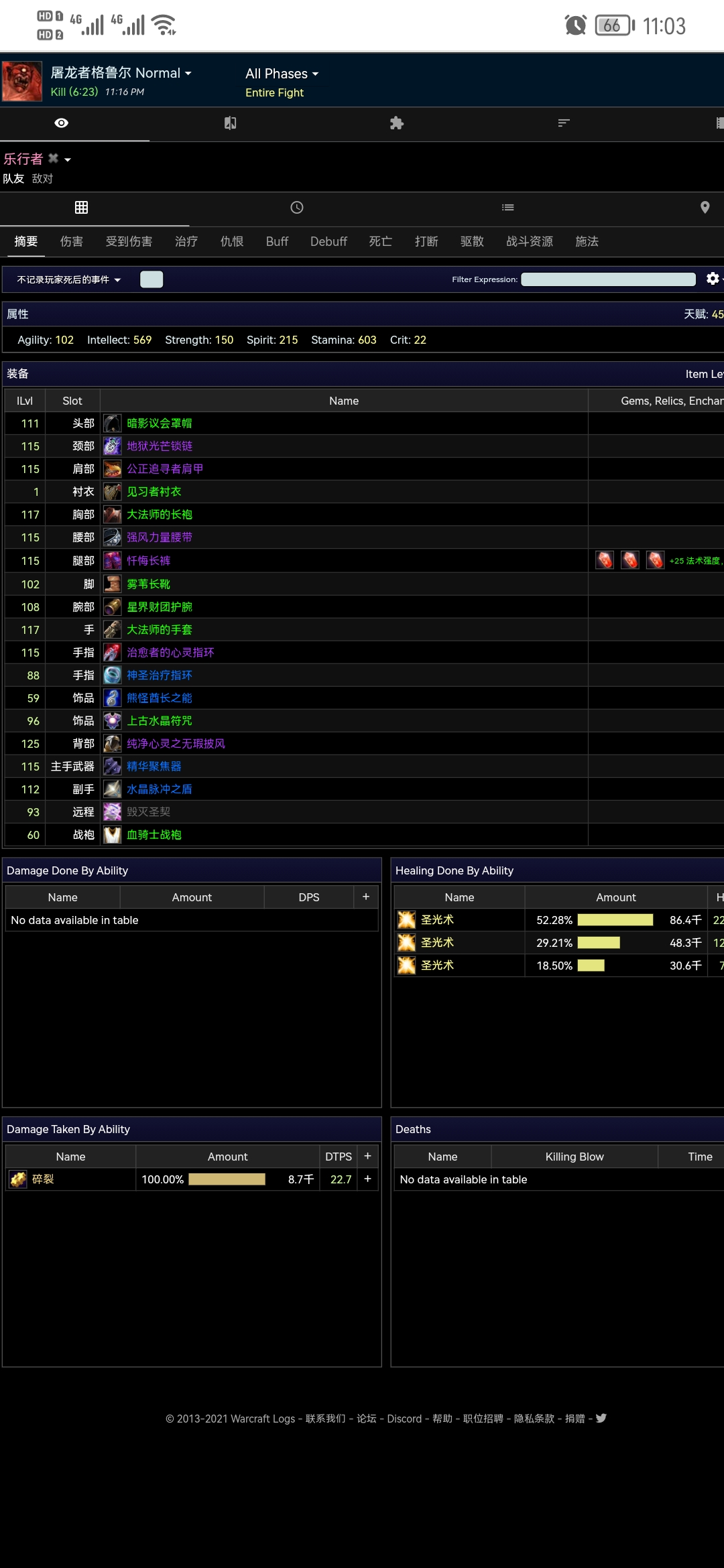Click 碎裂 100.00% damage taken bar
This screenshot has width=724, height=1568.
click(x=227, y=1179)
